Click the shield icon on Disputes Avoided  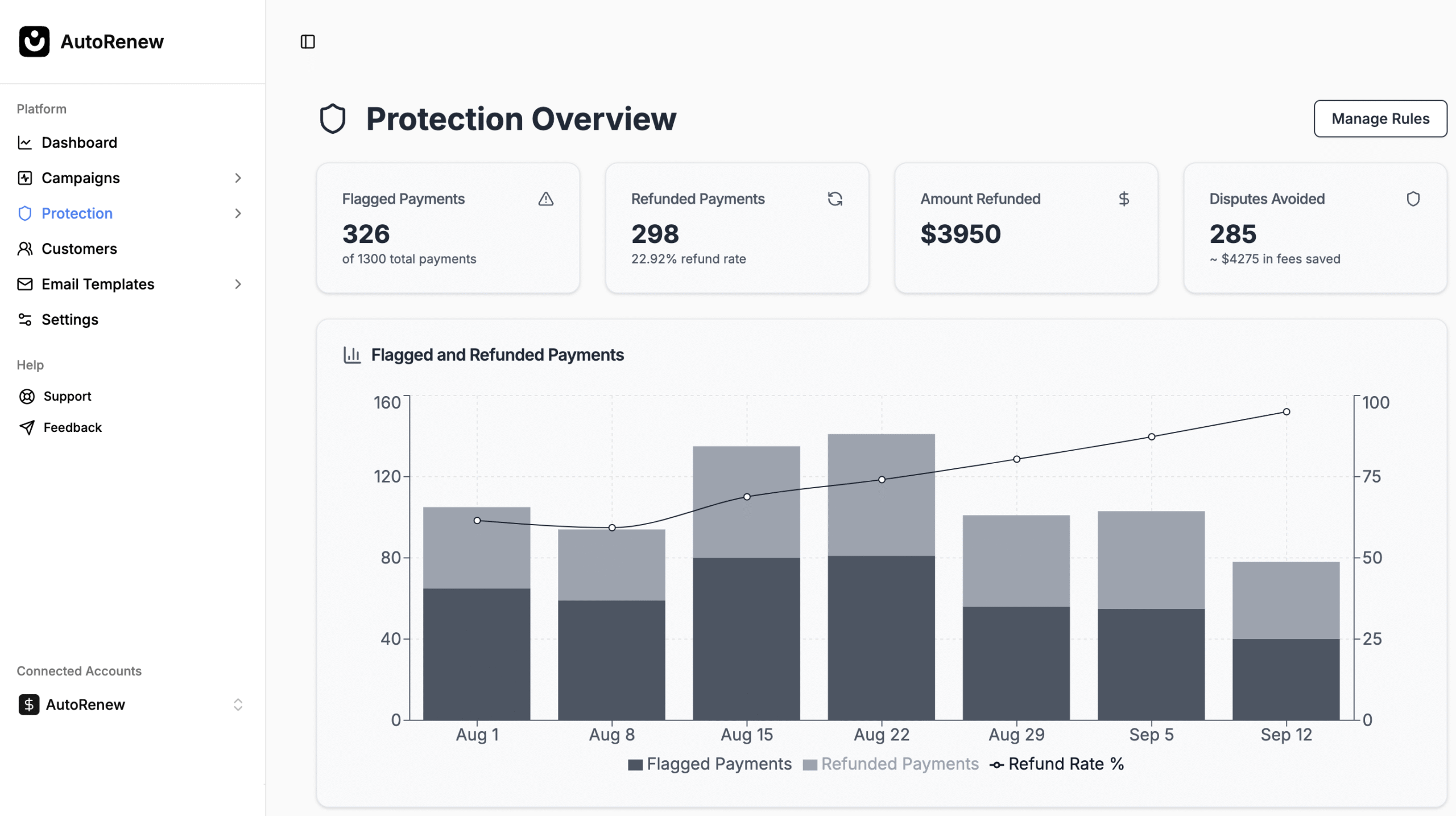click(x=1413, y=199)
